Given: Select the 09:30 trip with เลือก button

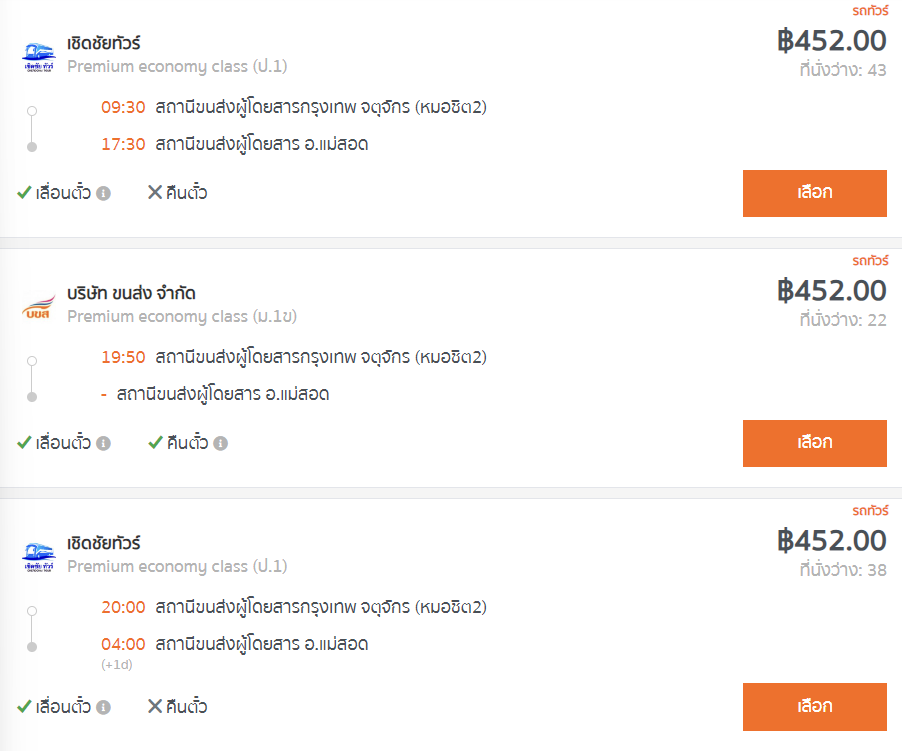Looking at the screenshot, I should 815,193.
